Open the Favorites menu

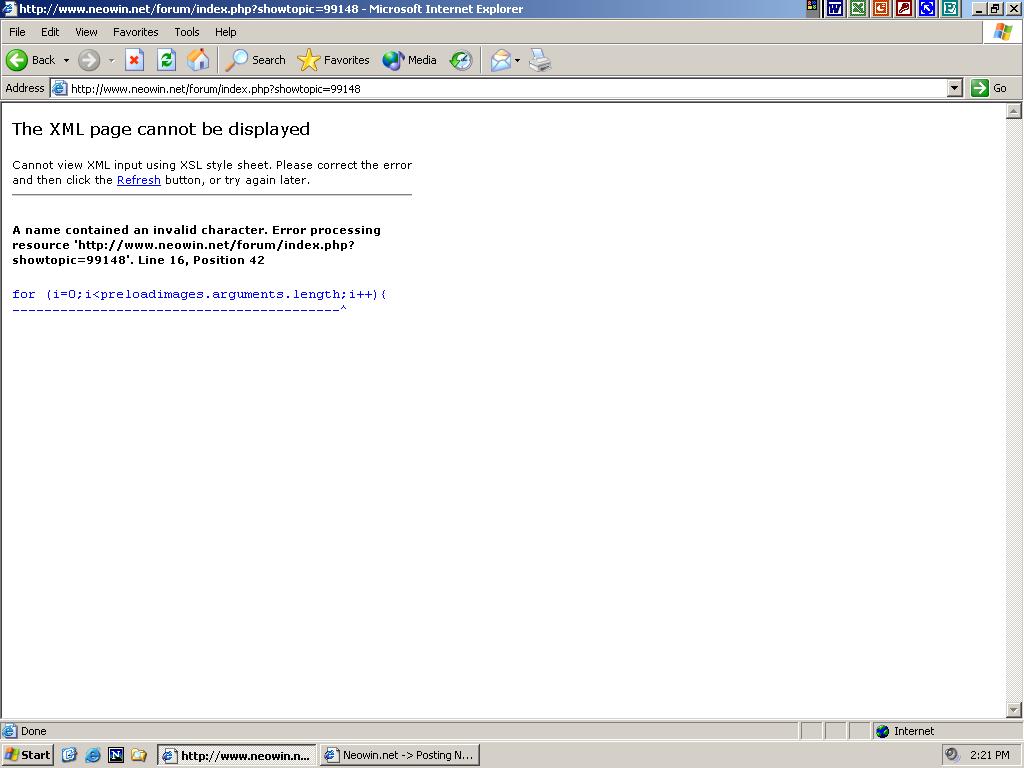[135, 31]
